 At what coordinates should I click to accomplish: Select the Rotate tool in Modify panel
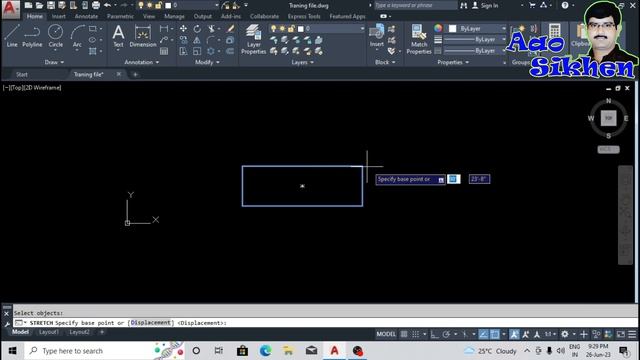coord(197,29)
